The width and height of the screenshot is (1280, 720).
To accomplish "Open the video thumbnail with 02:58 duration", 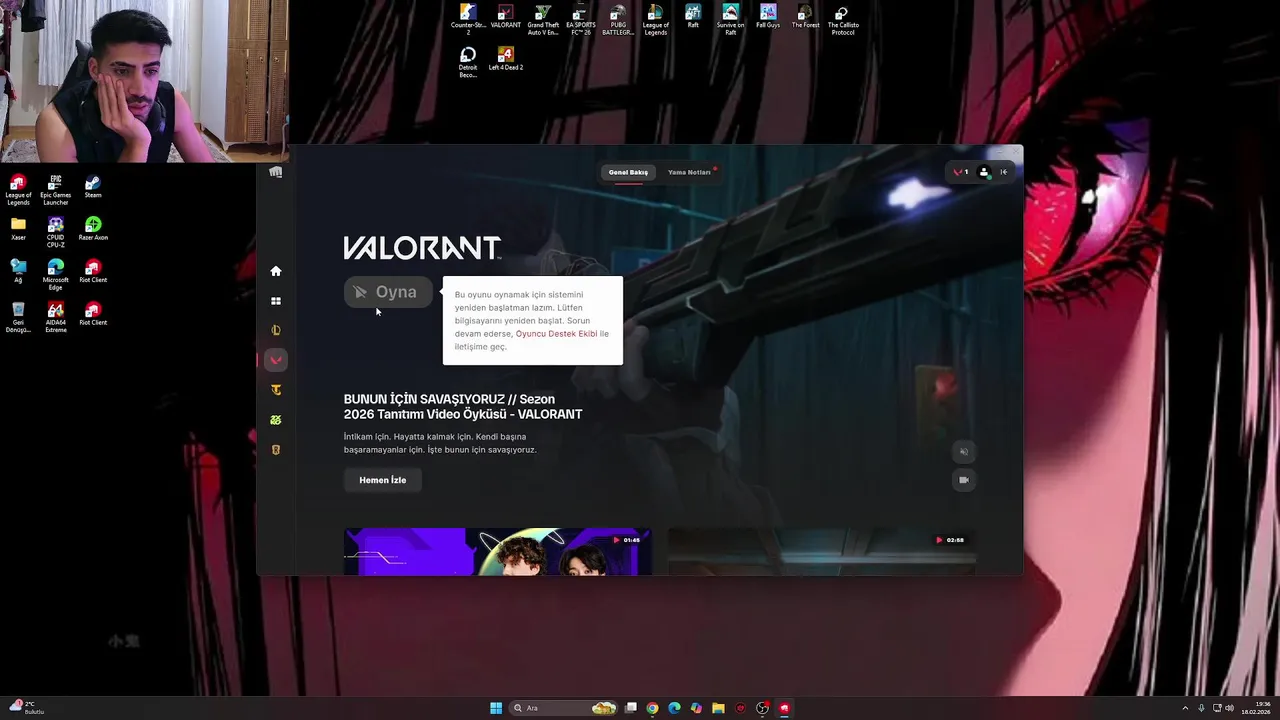I will (x=822, y=552).
